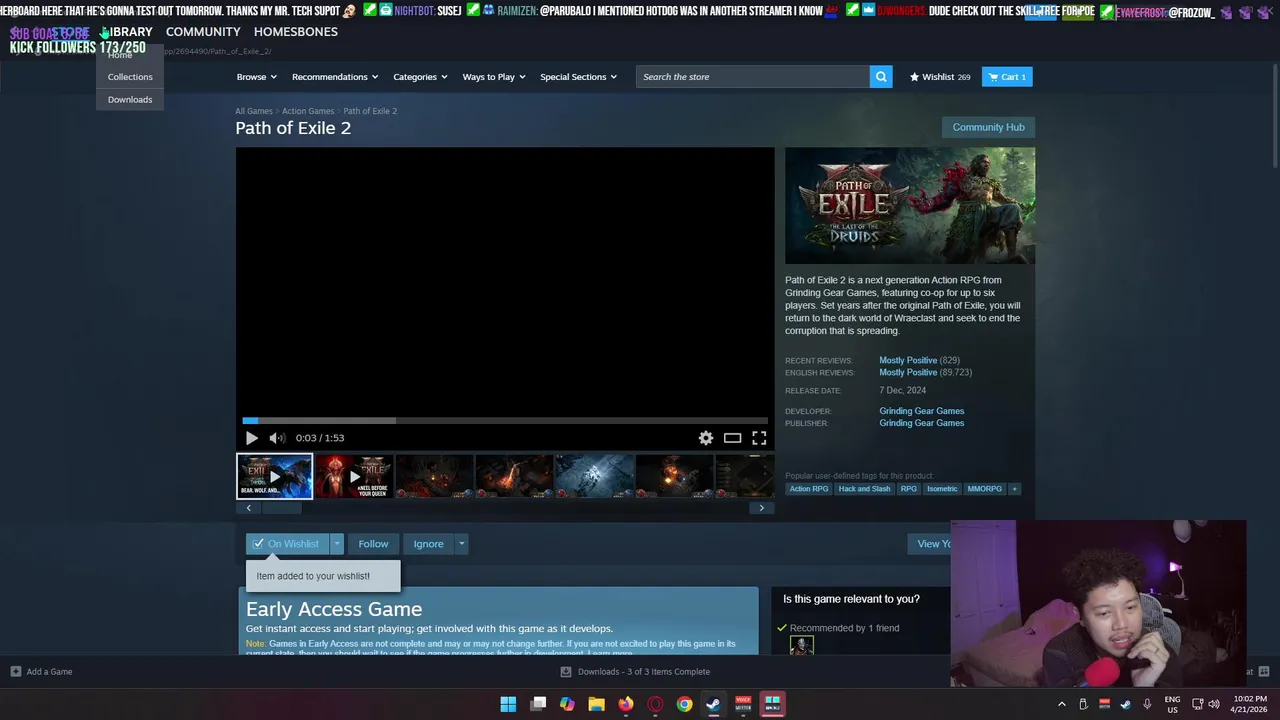Click the recommending friend's avatar
The height and width of the screenshot is (720, 1280).
pos(802,647)
